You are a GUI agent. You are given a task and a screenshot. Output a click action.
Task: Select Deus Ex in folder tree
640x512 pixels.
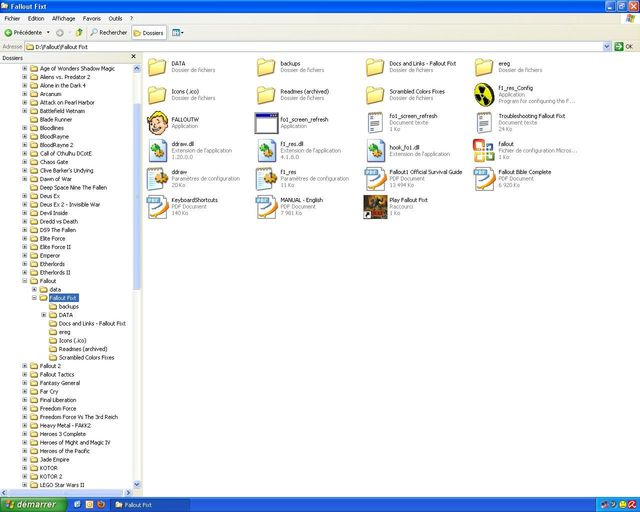[50, 196]
